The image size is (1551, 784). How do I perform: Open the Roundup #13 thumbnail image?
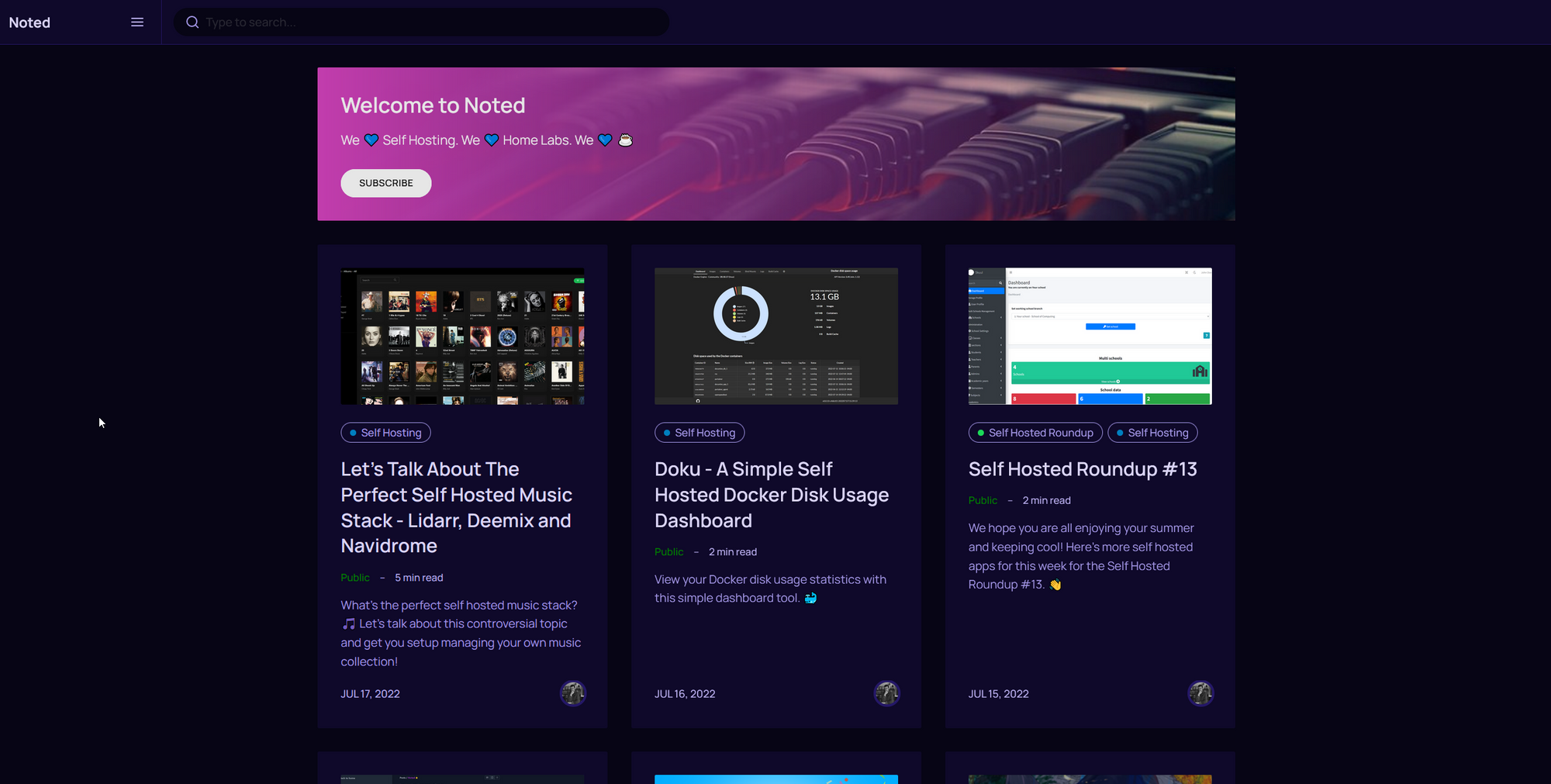[x=1090, y=336]
